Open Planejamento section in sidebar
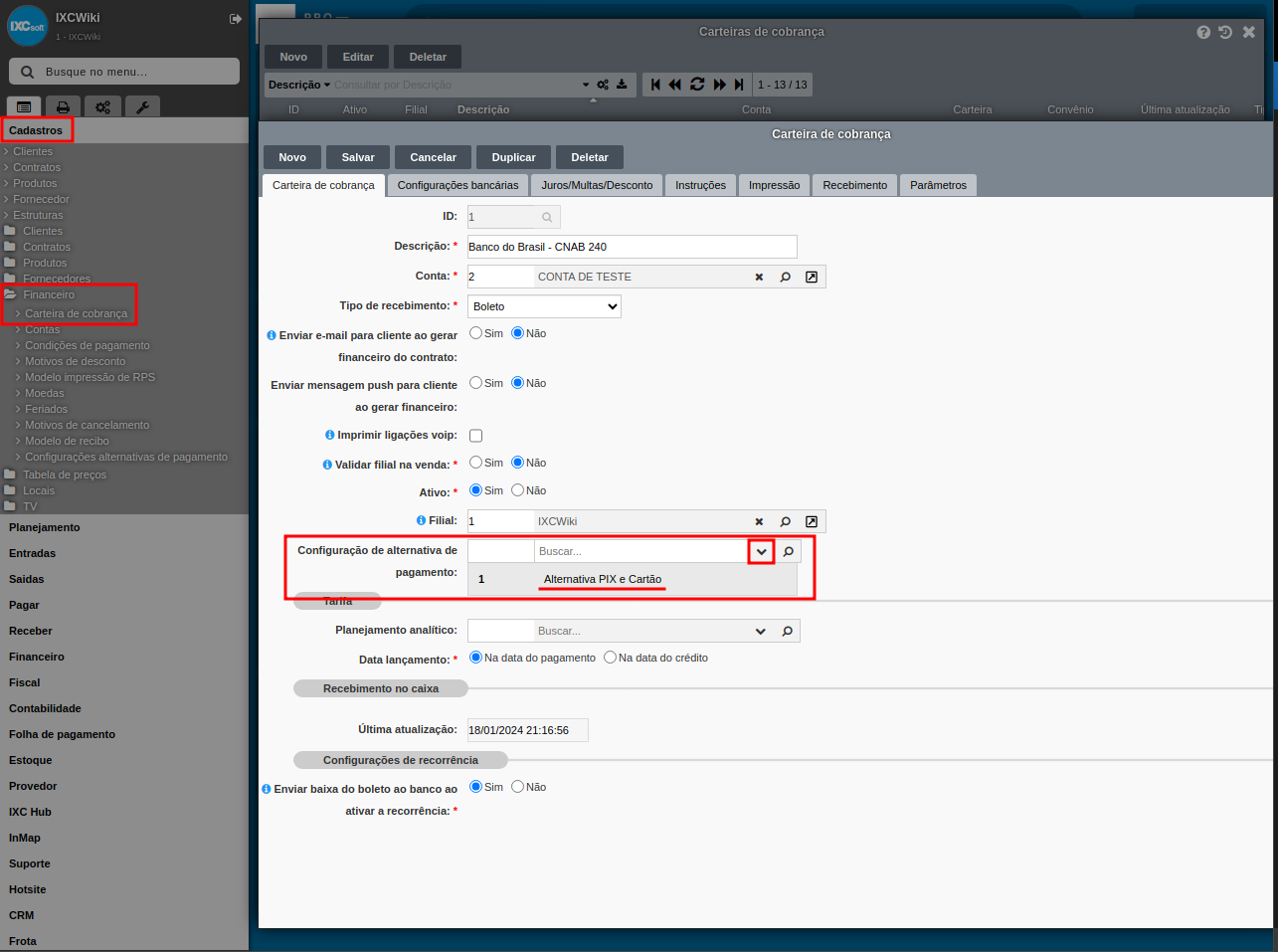Viewport: 1278px width, 952px height. pyautogui.click(x=45, y=527)
